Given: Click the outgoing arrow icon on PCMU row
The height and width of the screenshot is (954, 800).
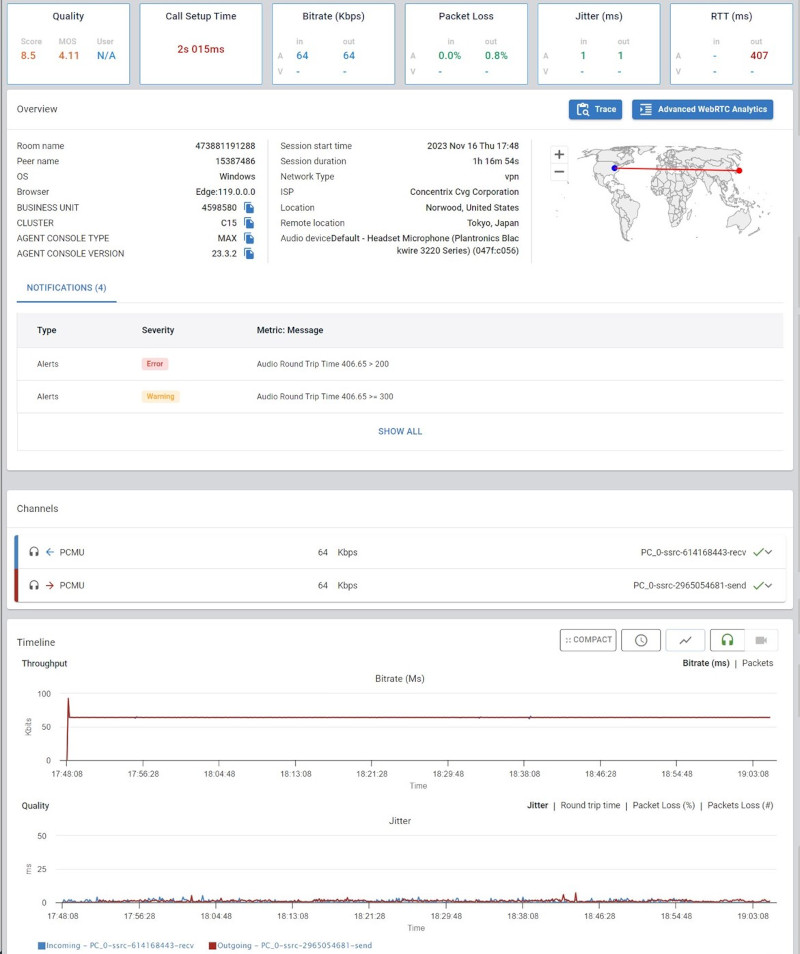Looking at the screenshot, I should point(50,585).
